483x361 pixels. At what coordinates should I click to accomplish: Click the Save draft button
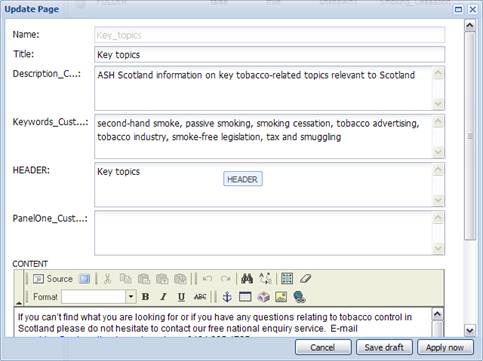coord(384,347)
